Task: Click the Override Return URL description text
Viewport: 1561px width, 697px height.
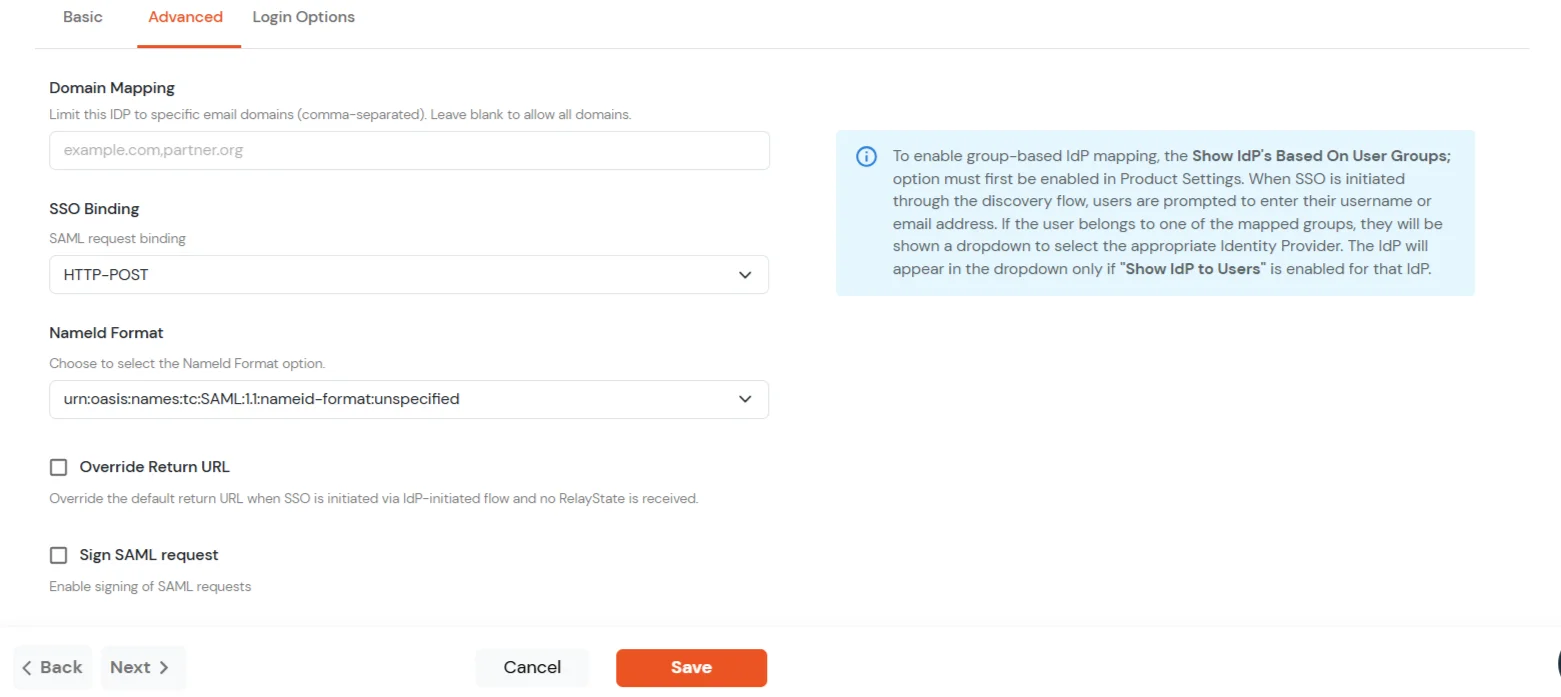Action: tap(373, 498)
